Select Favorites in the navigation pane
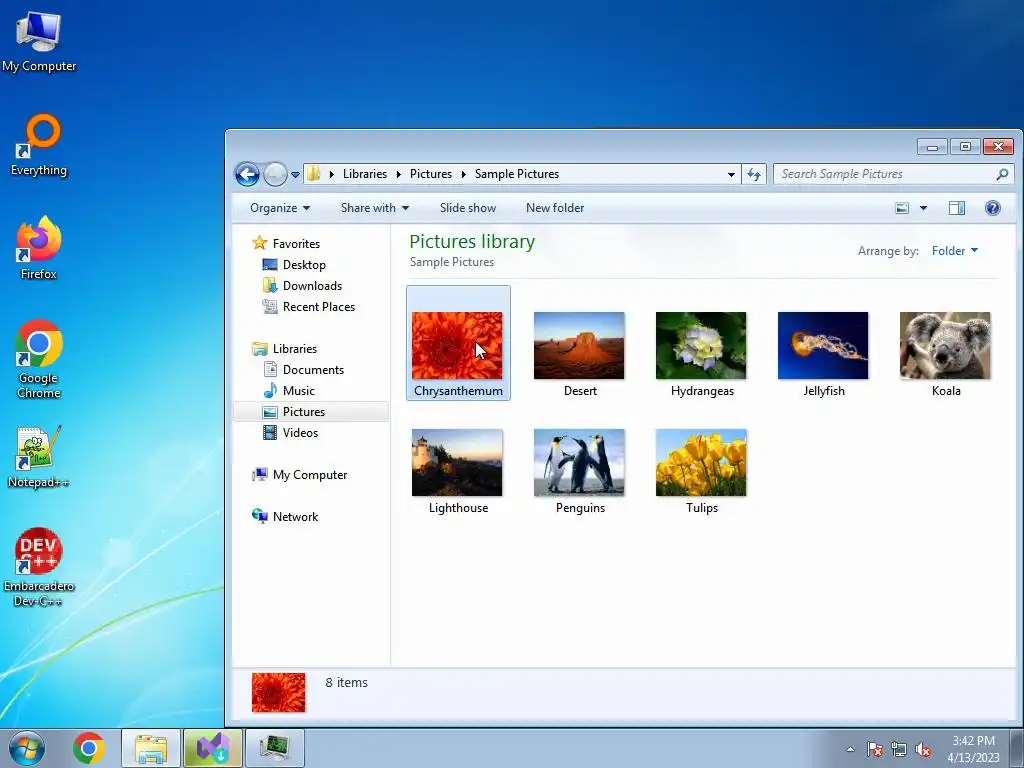Image resolution: width=1024 pixels, height=768 pixels. [287, 244]
